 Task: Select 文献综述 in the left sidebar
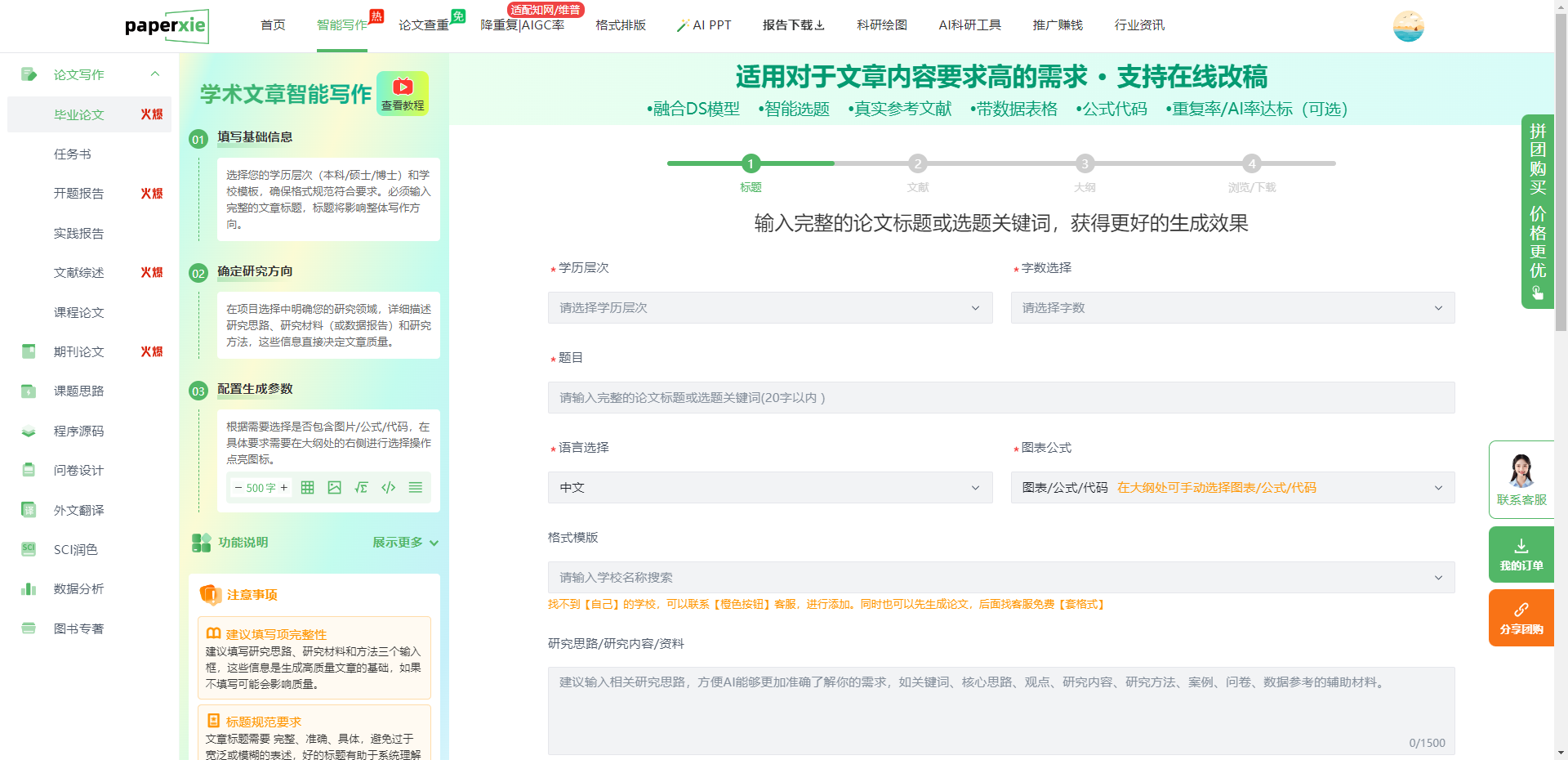tap(79, 273)
